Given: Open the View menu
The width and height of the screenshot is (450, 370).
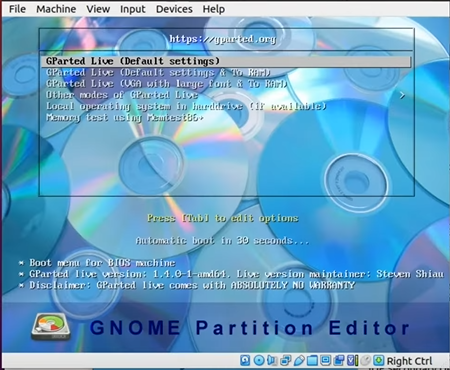Looking at the screenshot, I should [98, 9].
